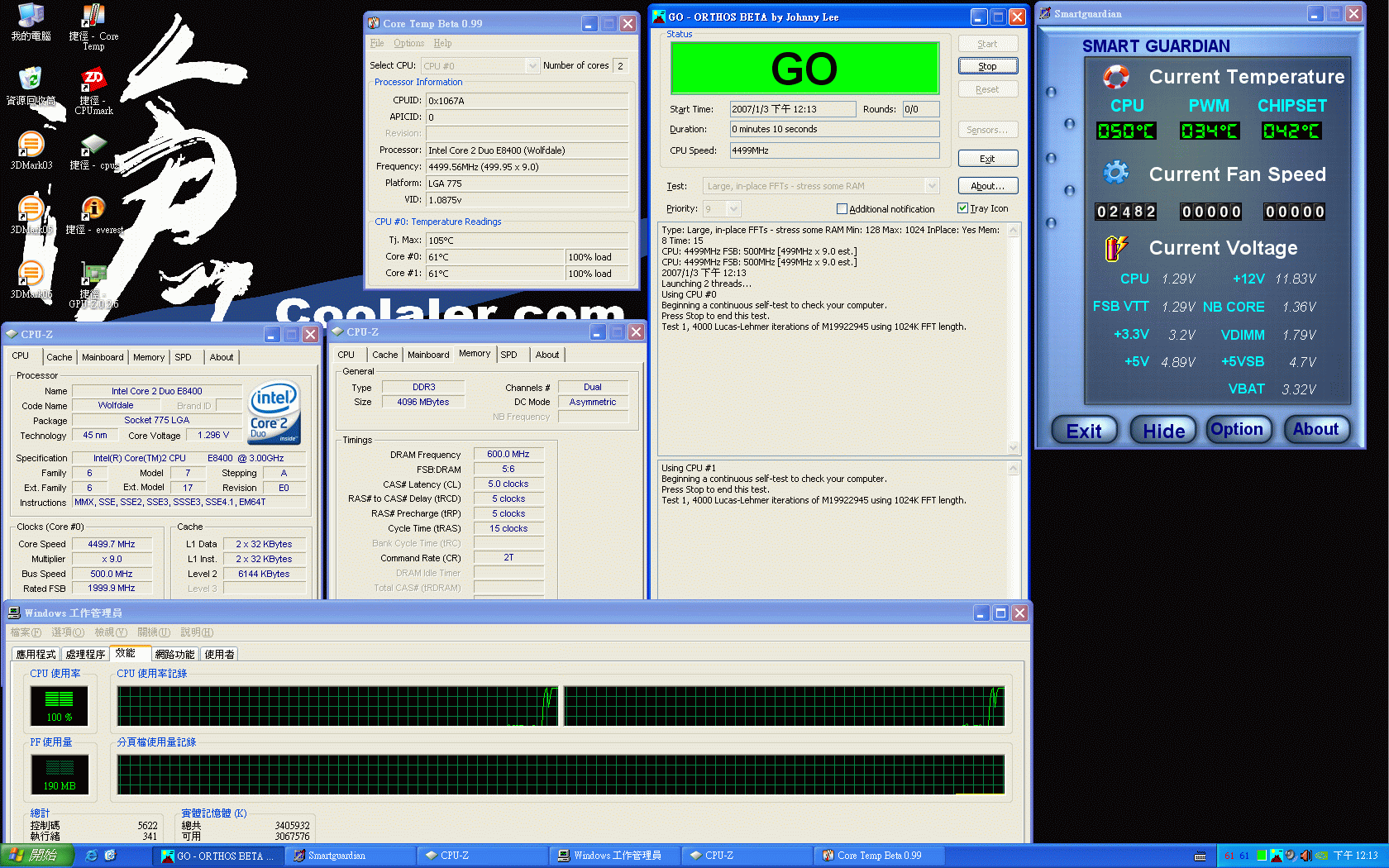Click the About... button in ORTHOS

tap(987, 186)
